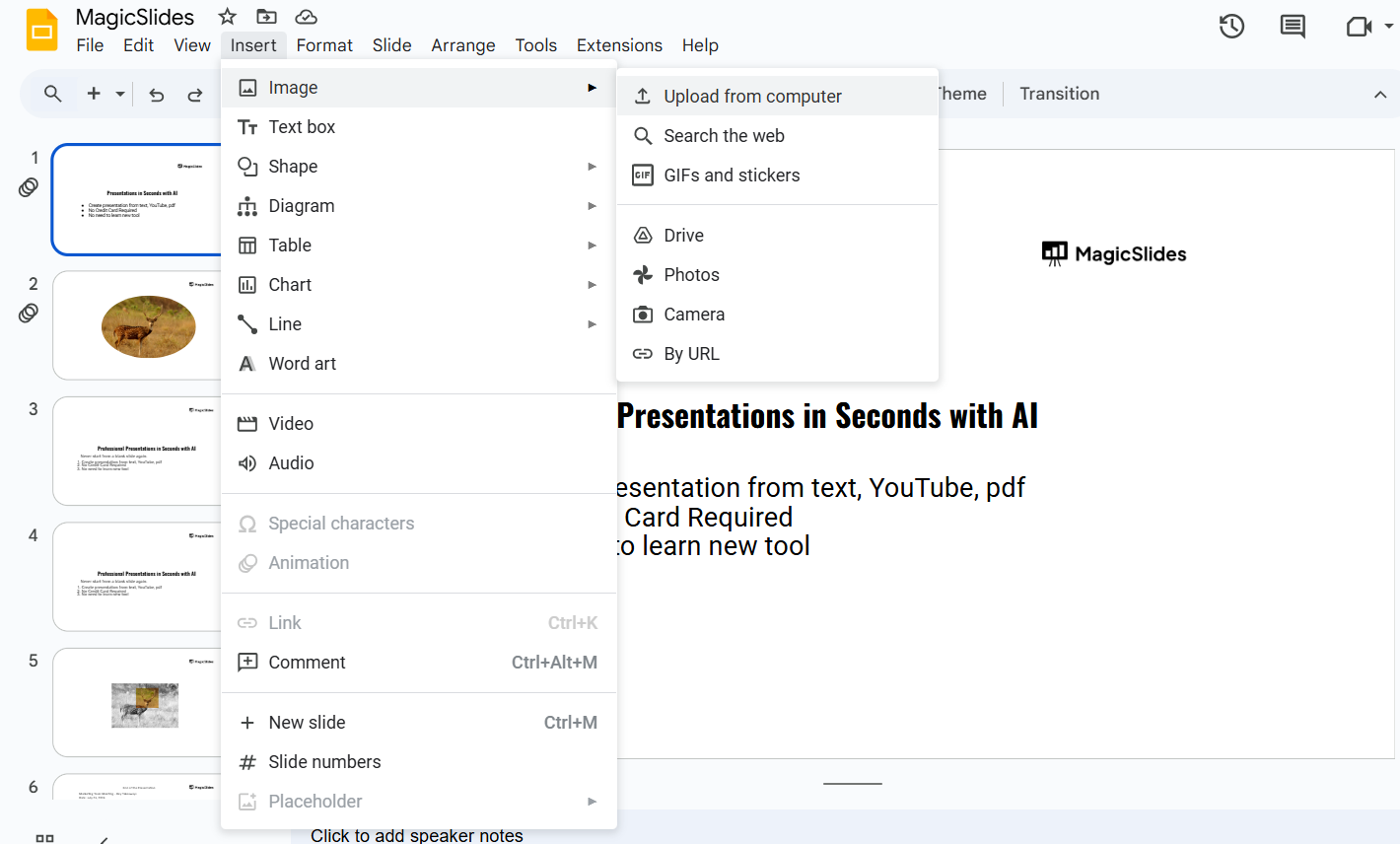Click the undo arrow in toolbar
Image resolution: width=1400 pixels, height=844 pixels.
(157, 95)
